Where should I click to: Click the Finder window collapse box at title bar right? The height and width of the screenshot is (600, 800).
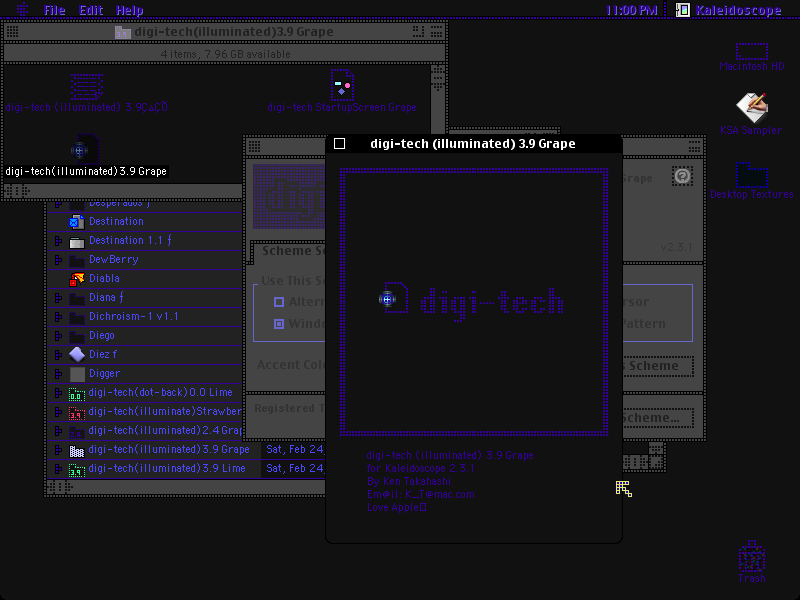tap(437, 32)
